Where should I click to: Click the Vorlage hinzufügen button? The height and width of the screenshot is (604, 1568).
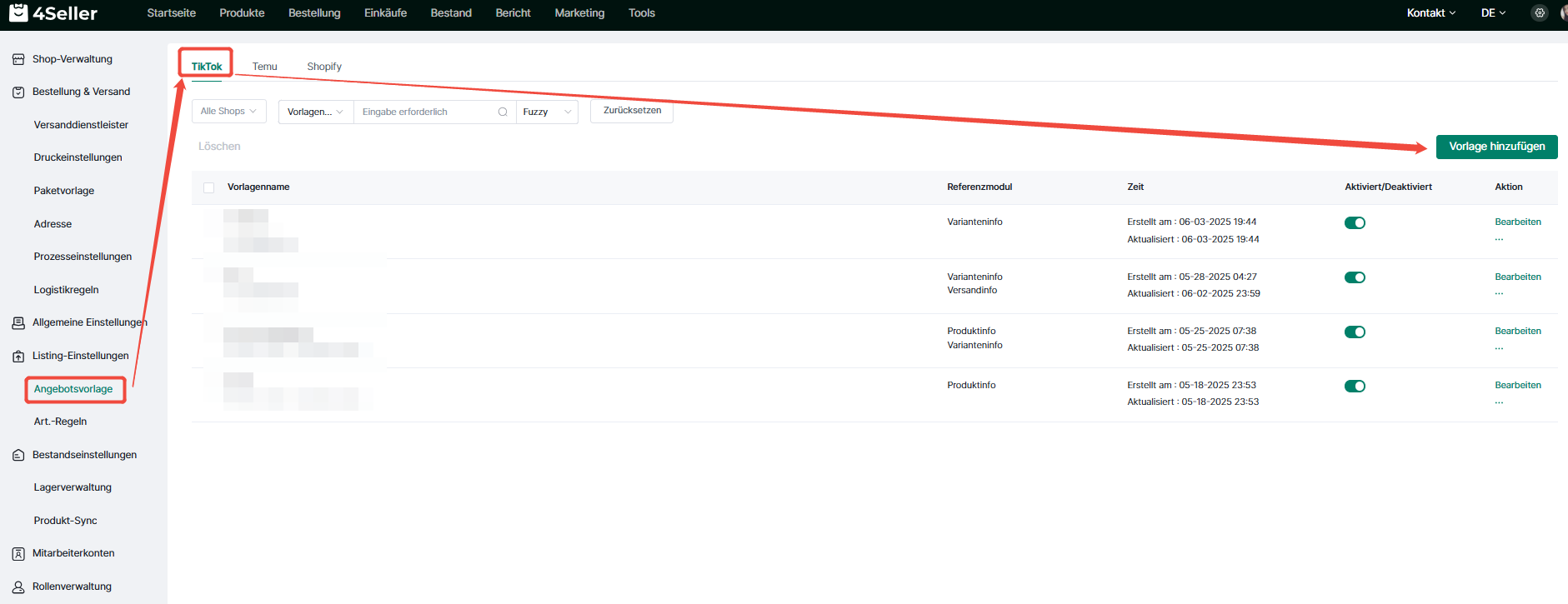[x=1496, y=147]
